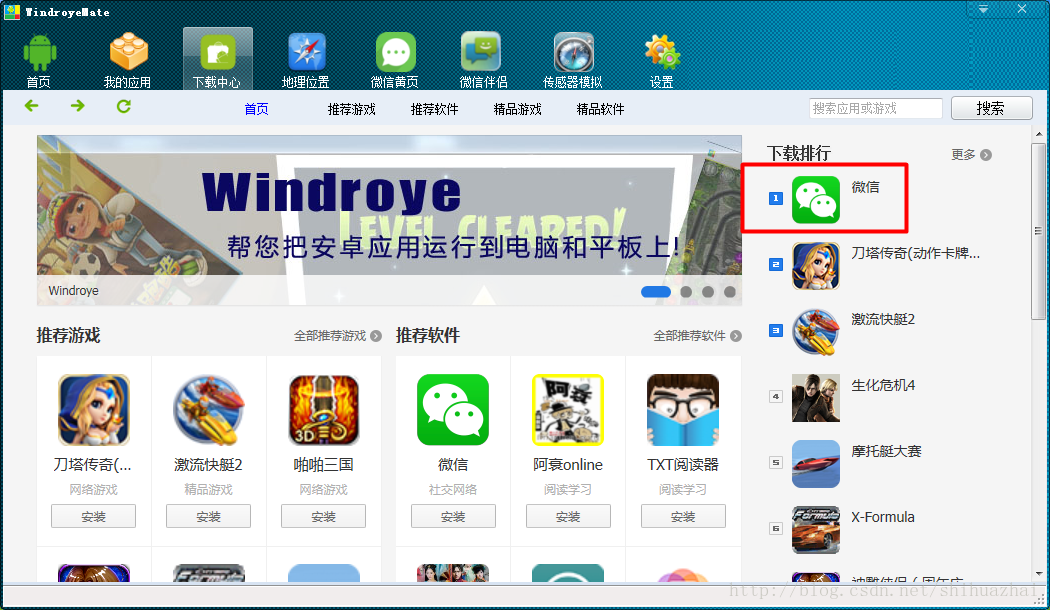Click 生化危机4 name text
1050x610 pixels.
pos(883,385)
